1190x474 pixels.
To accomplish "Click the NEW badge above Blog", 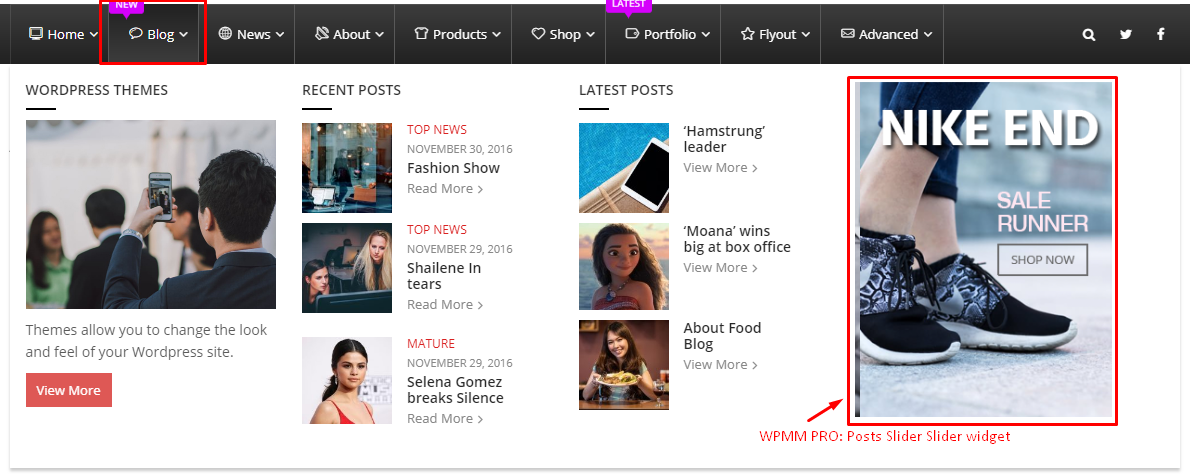I will [126, 6].
